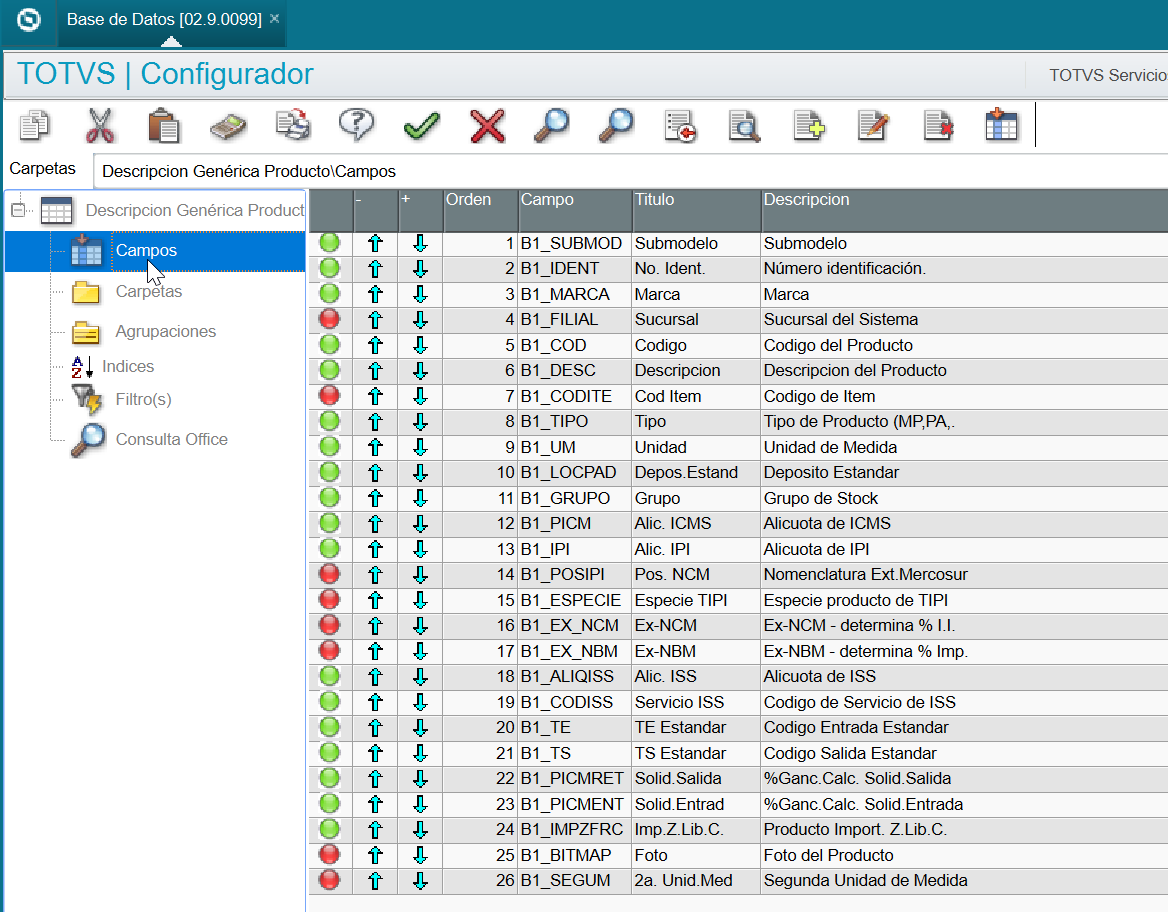Sort by the Orden column header
Viewport: 1168px width, 912px height.
point(480,210)
